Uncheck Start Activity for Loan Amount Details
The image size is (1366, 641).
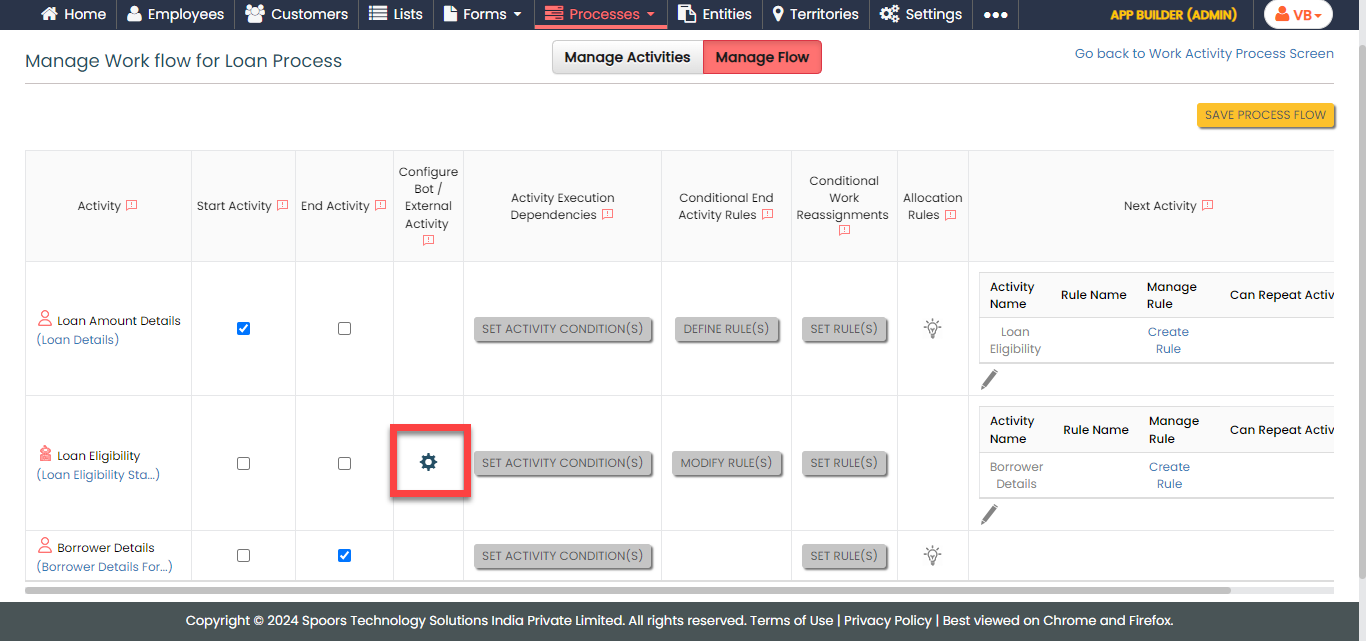pos(243,328)
